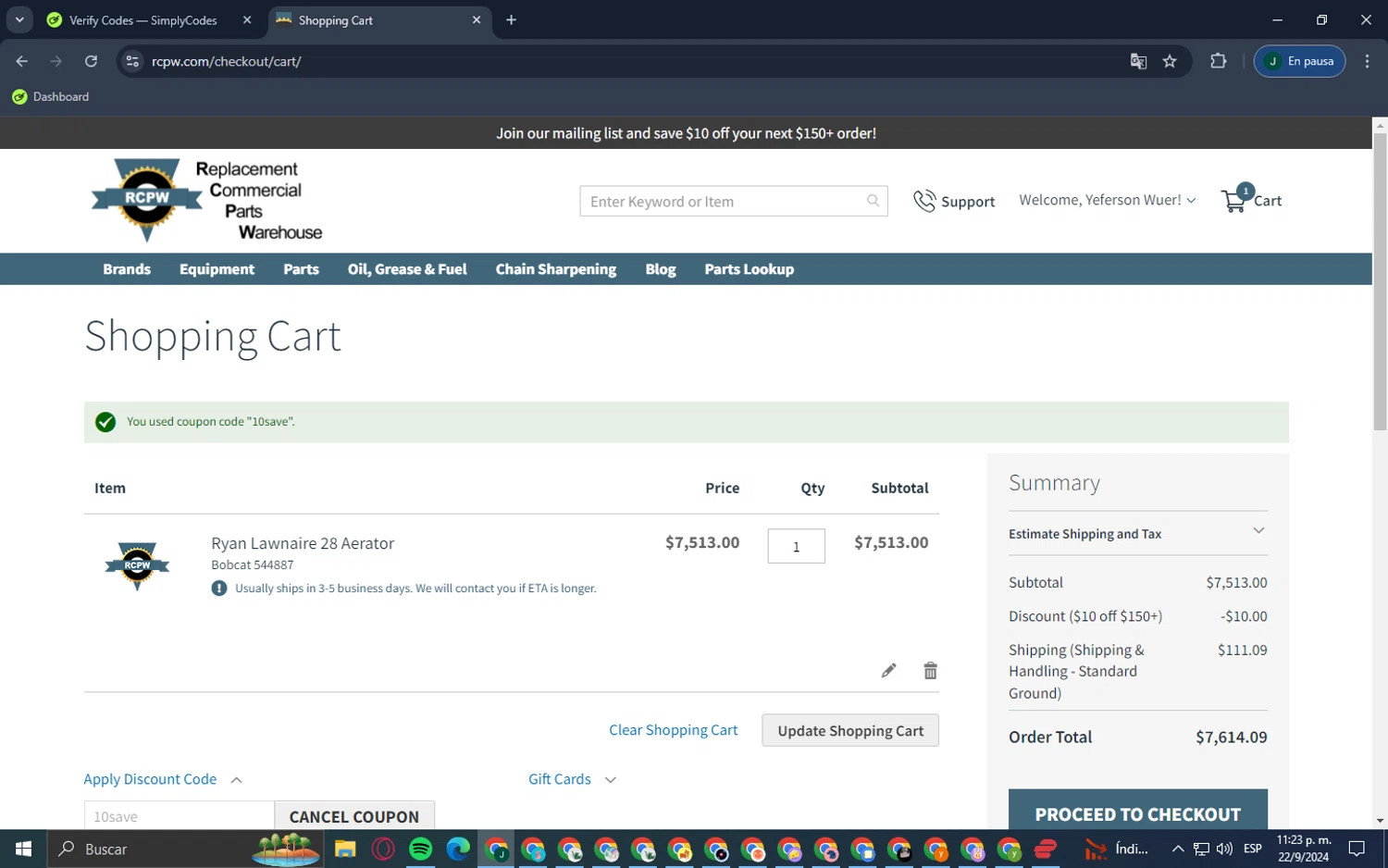Close the Shopping Cart tab
This screenshot has width=1388, height=868.
click(x=477, y=19)
